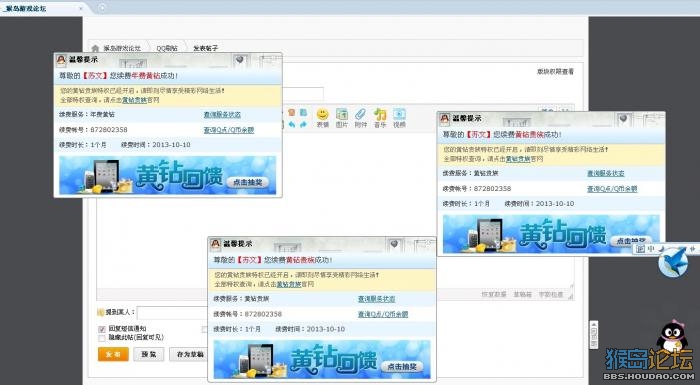The width and height of the screenshot is (700, 385).
Task: Toggle the 中 language indicator in the IME bar
Action: [651, 248]
